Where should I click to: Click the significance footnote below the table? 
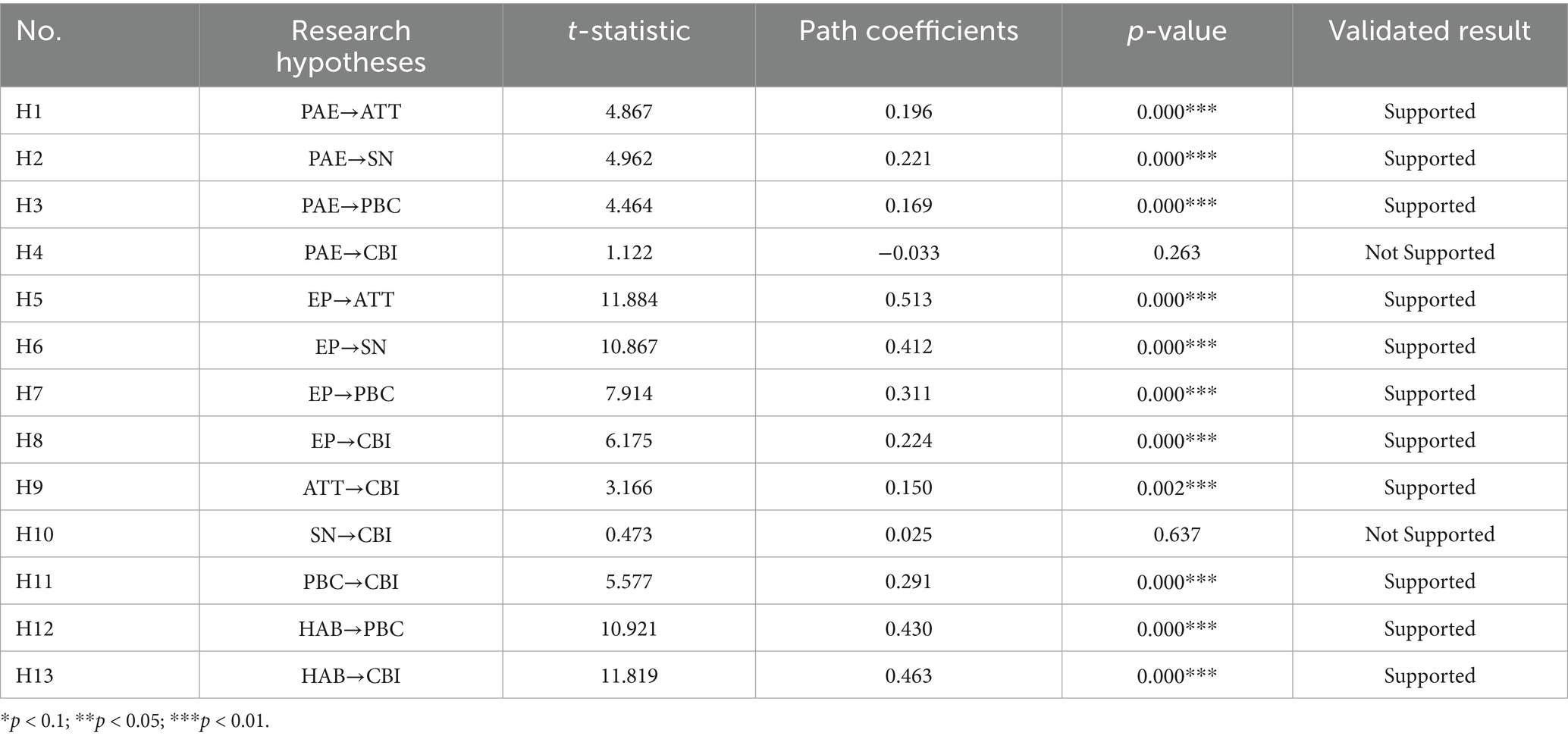tap(135, 721)
